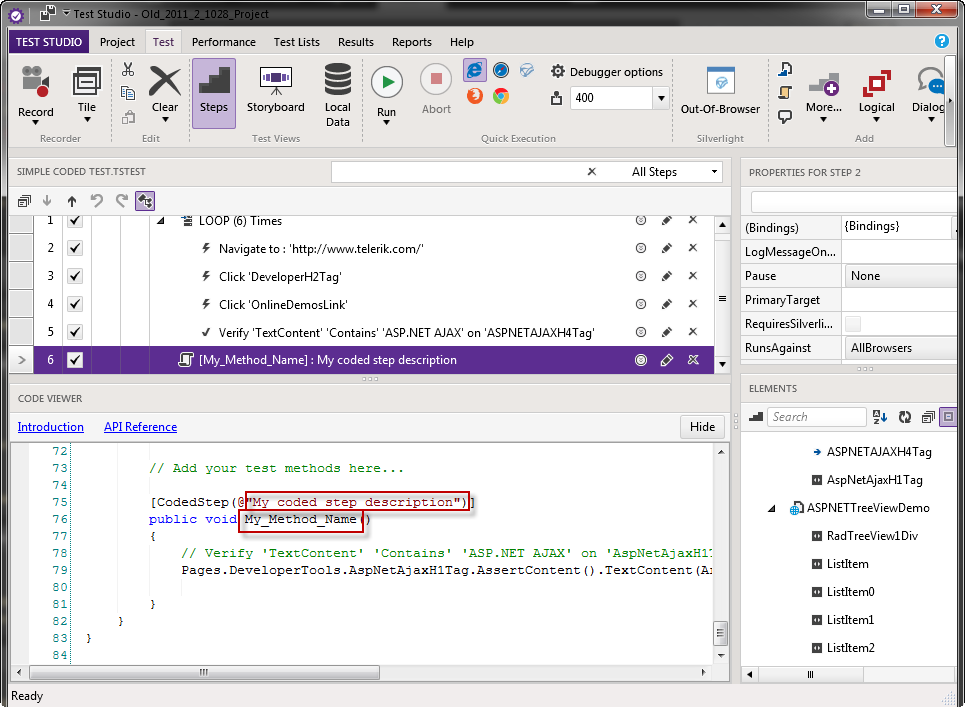Uncheck the checkbox for step 2
Screen dimensions: 965x707
point(75,248)
